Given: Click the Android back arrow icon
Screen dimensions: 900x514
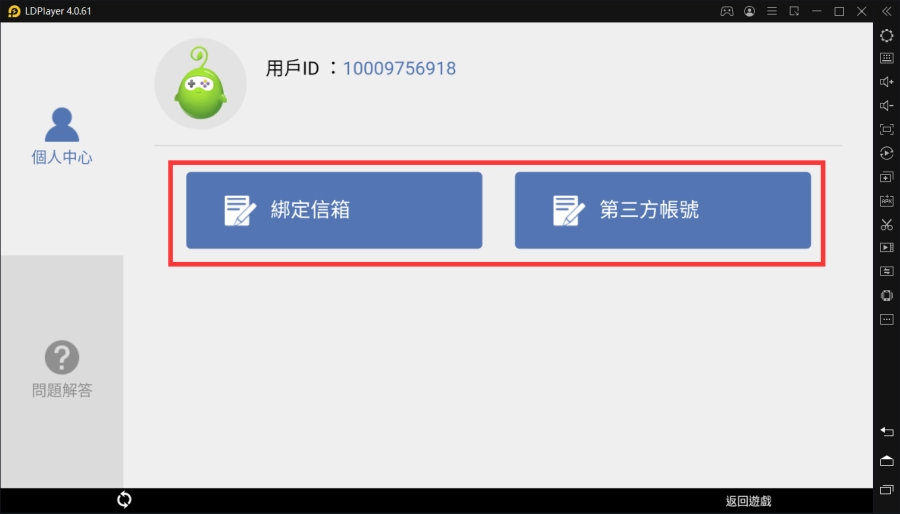Looking at the screenshot, I should (x=886, y=431).
